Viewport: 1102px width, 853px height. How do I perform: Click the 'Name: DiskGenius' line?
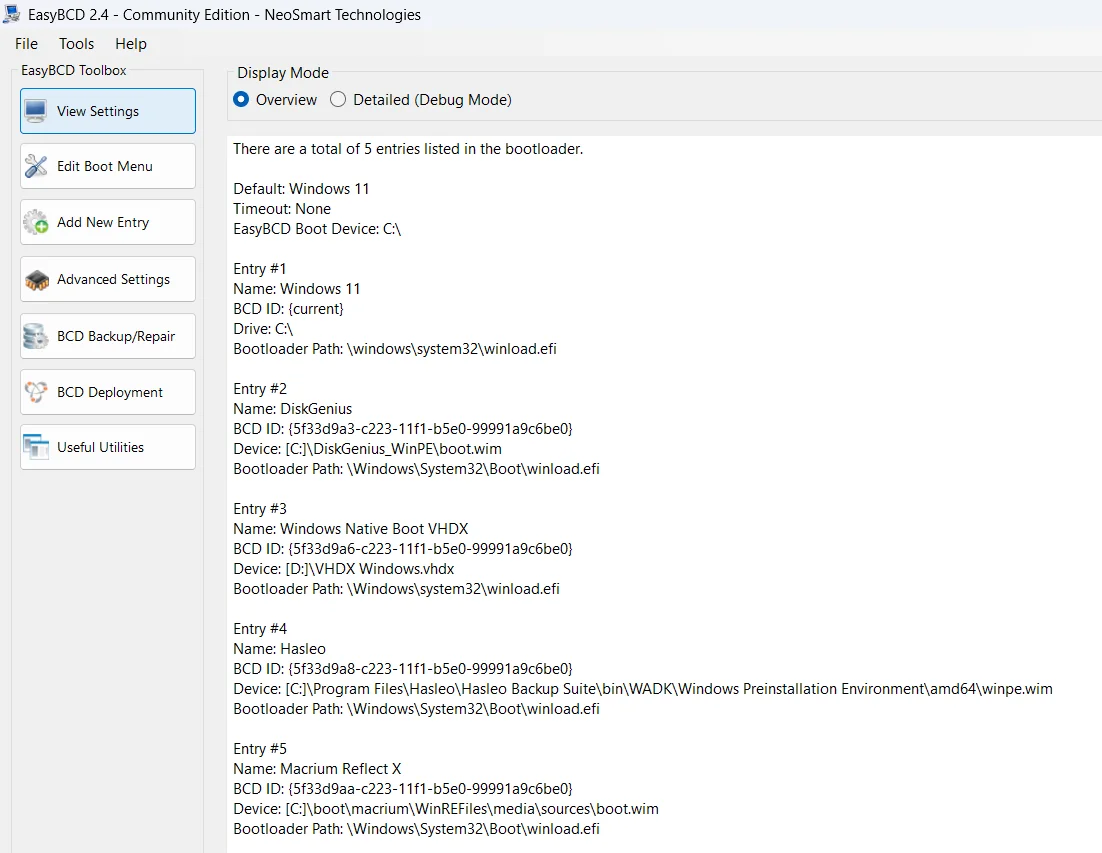292,409
